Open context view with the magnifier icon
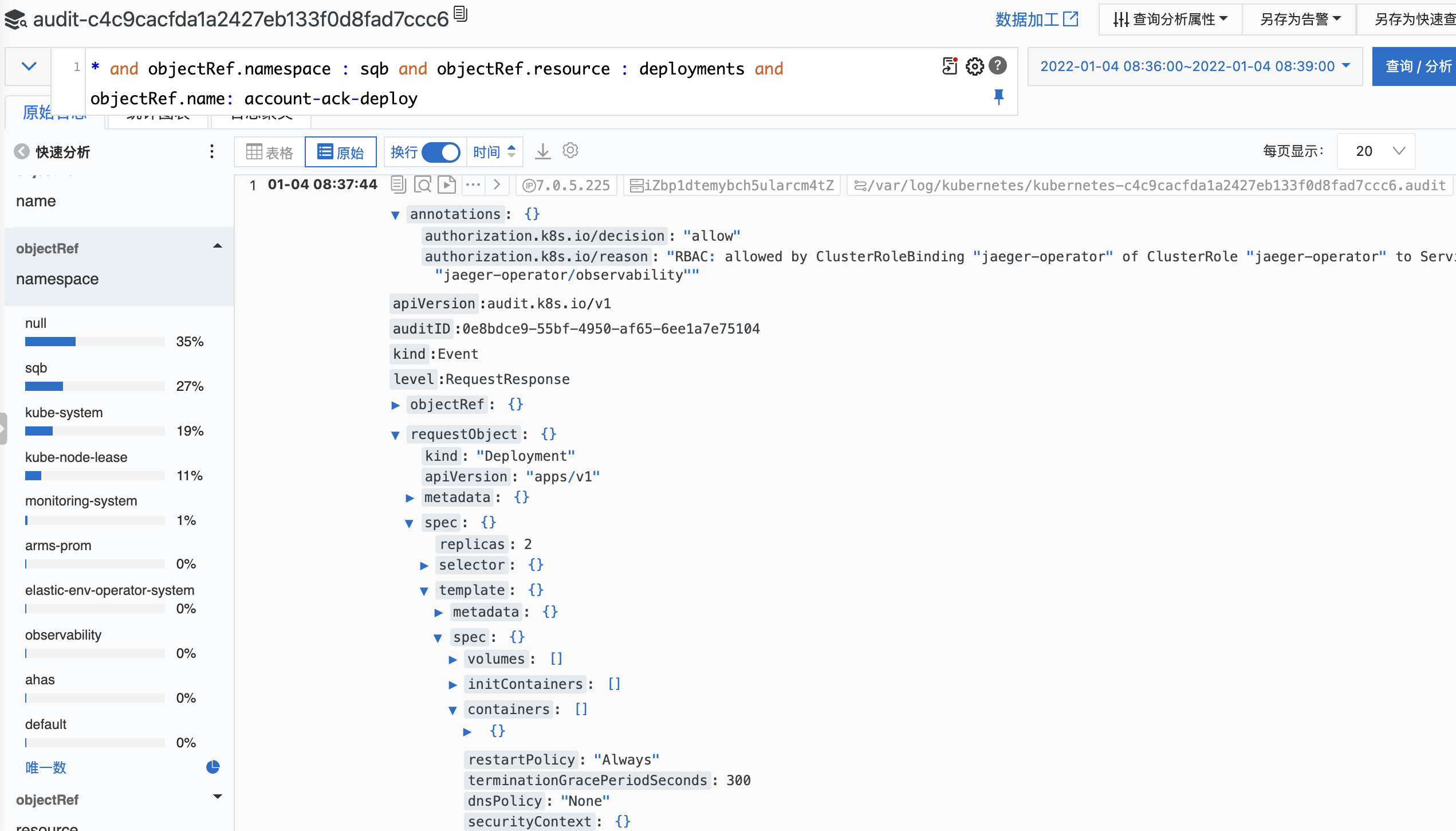1456x831 pixels. [x=423, y=185]
